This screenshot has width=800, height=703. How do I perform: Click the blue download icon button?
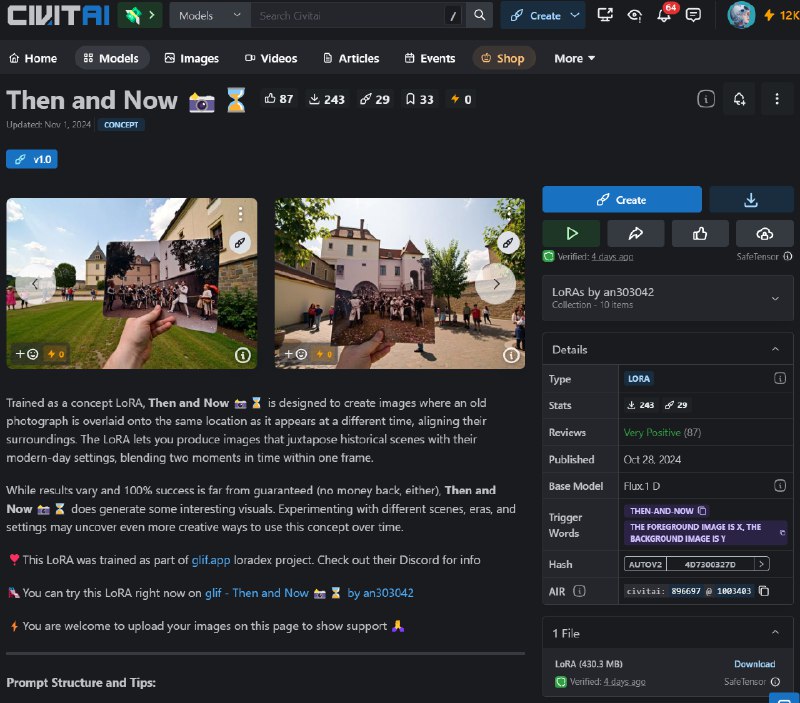[x=751, y=199]
